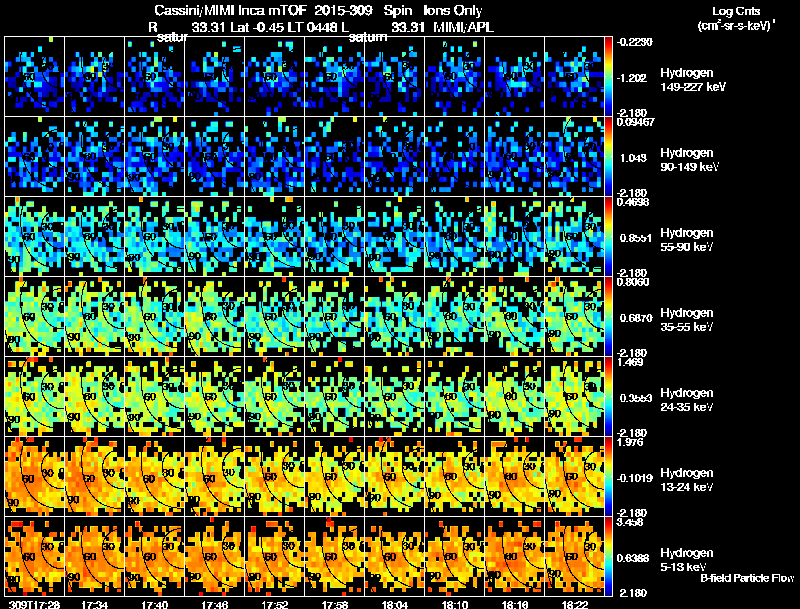The image size is (800, 609).
Task: Select the '(cm²-sr-s-keV)' units label
Action: coord(736,25)
